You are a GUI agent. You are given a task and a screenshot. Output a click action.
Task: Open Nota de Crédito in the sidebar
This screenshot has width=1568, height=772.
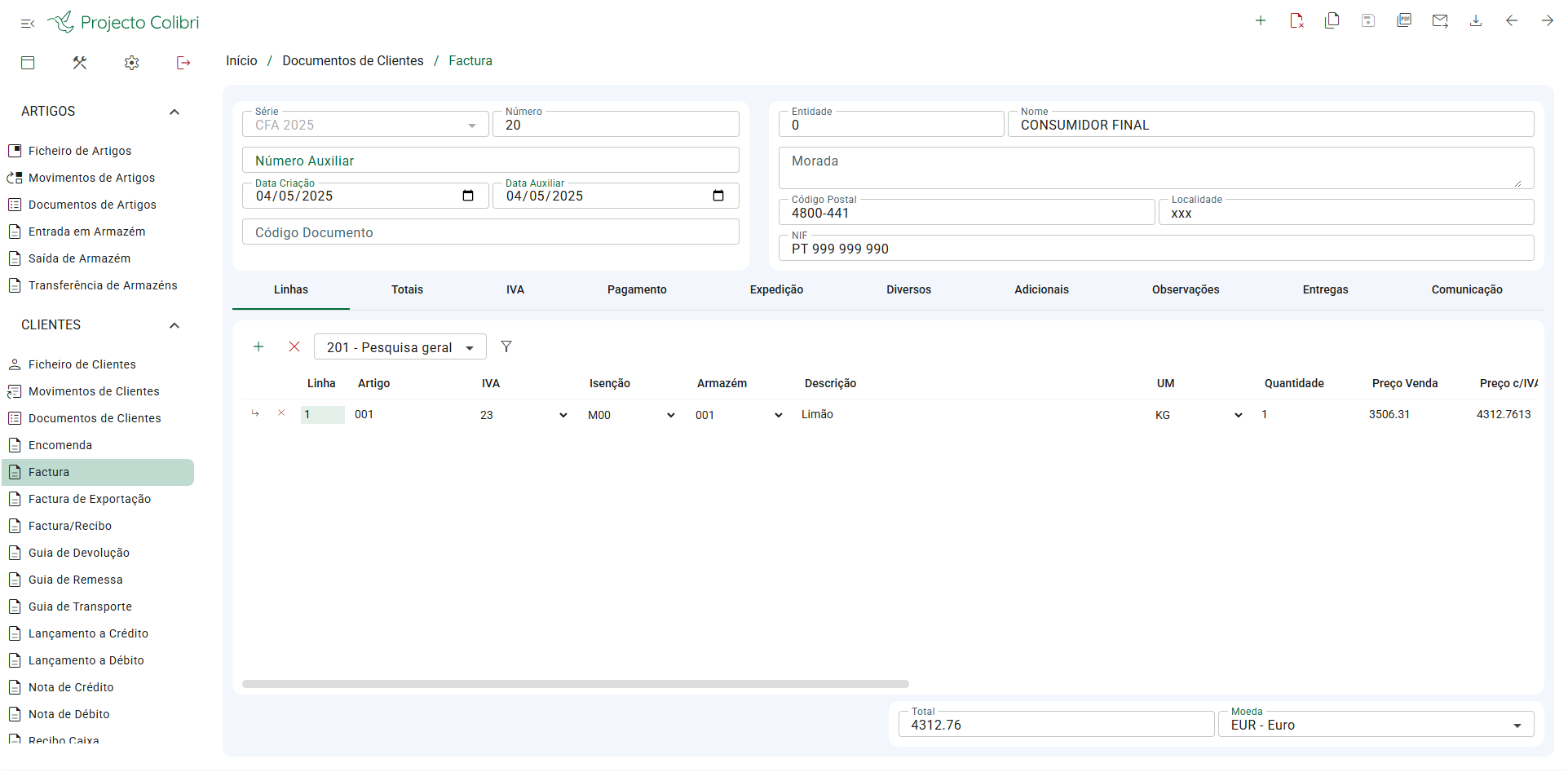(71, 687)
